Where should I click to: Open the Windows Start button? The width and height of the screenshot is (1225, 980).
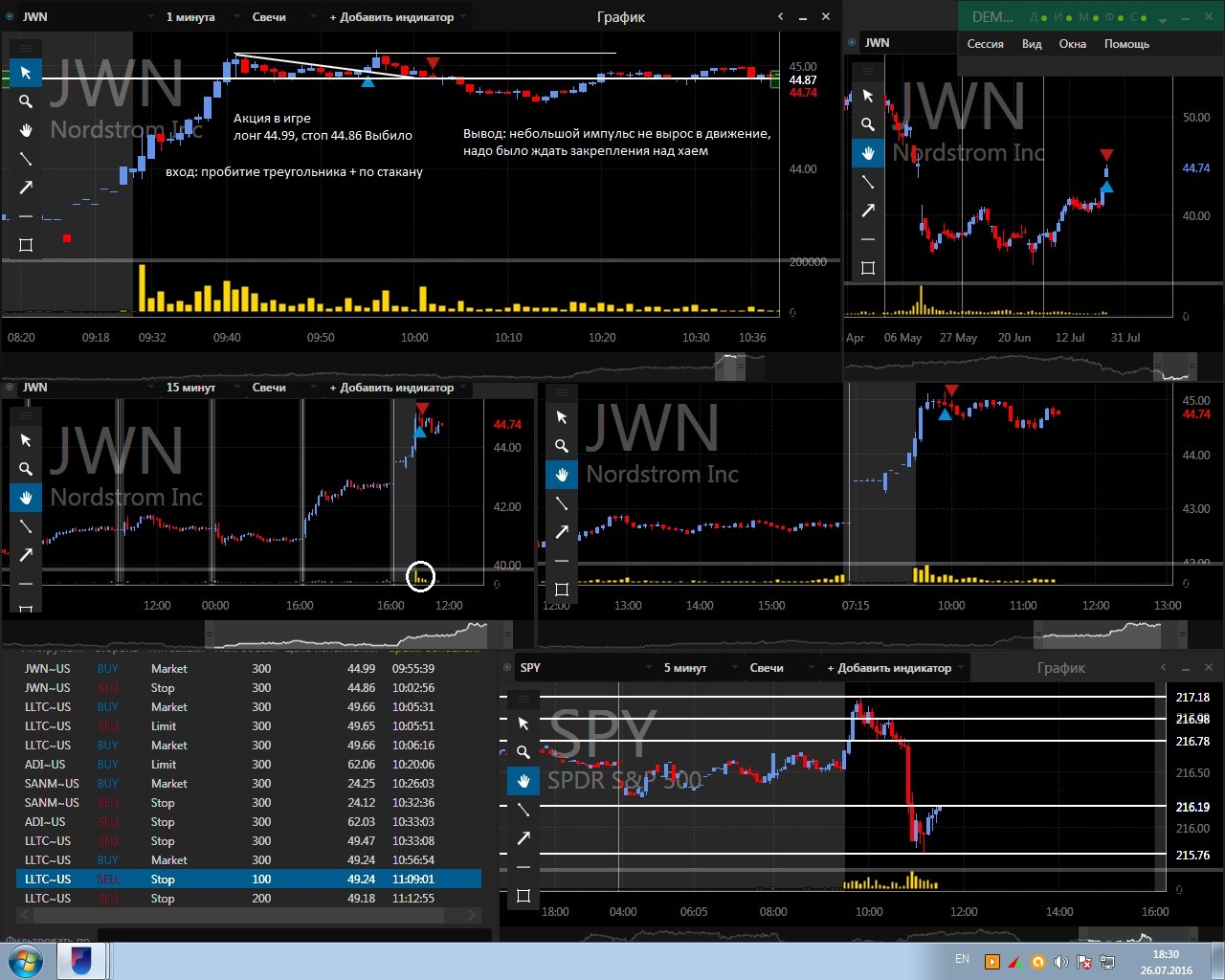click(x=26, y=962)
